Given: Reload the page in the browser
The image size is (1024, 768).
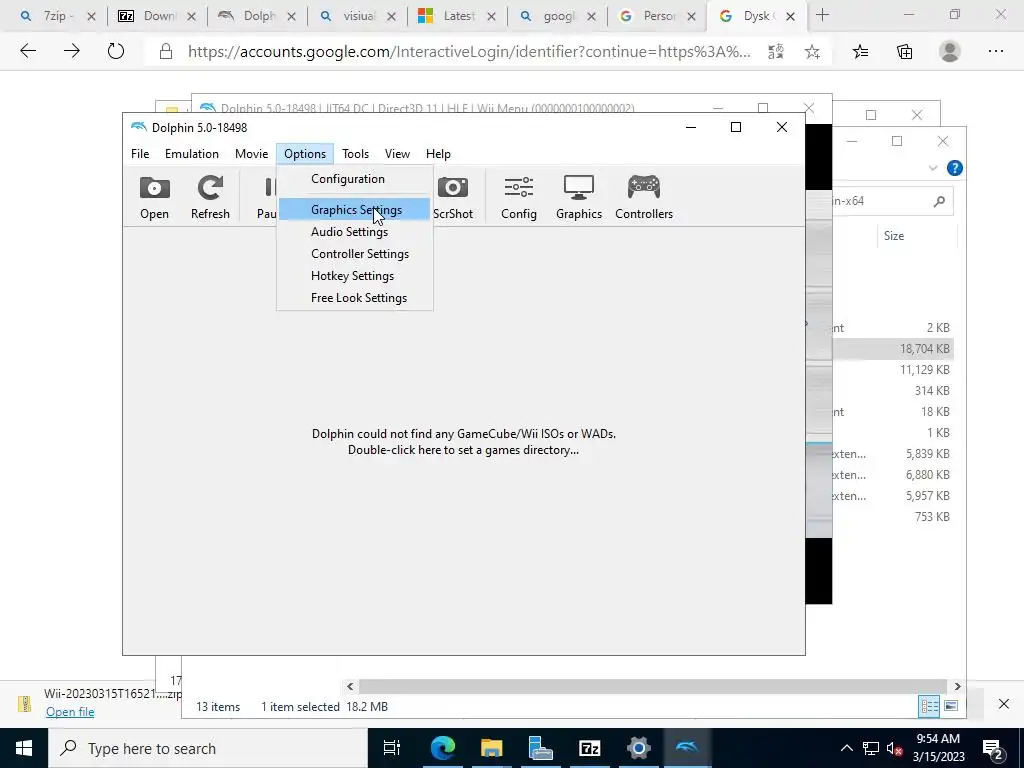Looking at the screenshot, I should coord(116,51).
